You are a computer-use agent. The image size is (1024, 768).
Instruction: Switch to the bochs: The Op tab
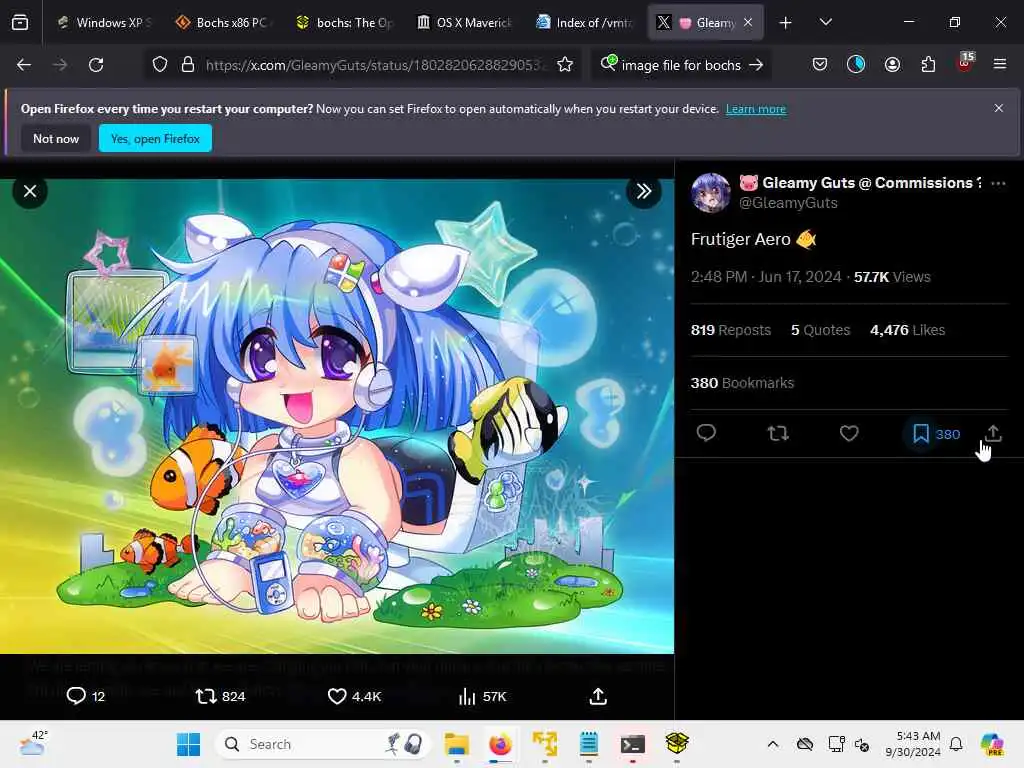coord(345,23)
